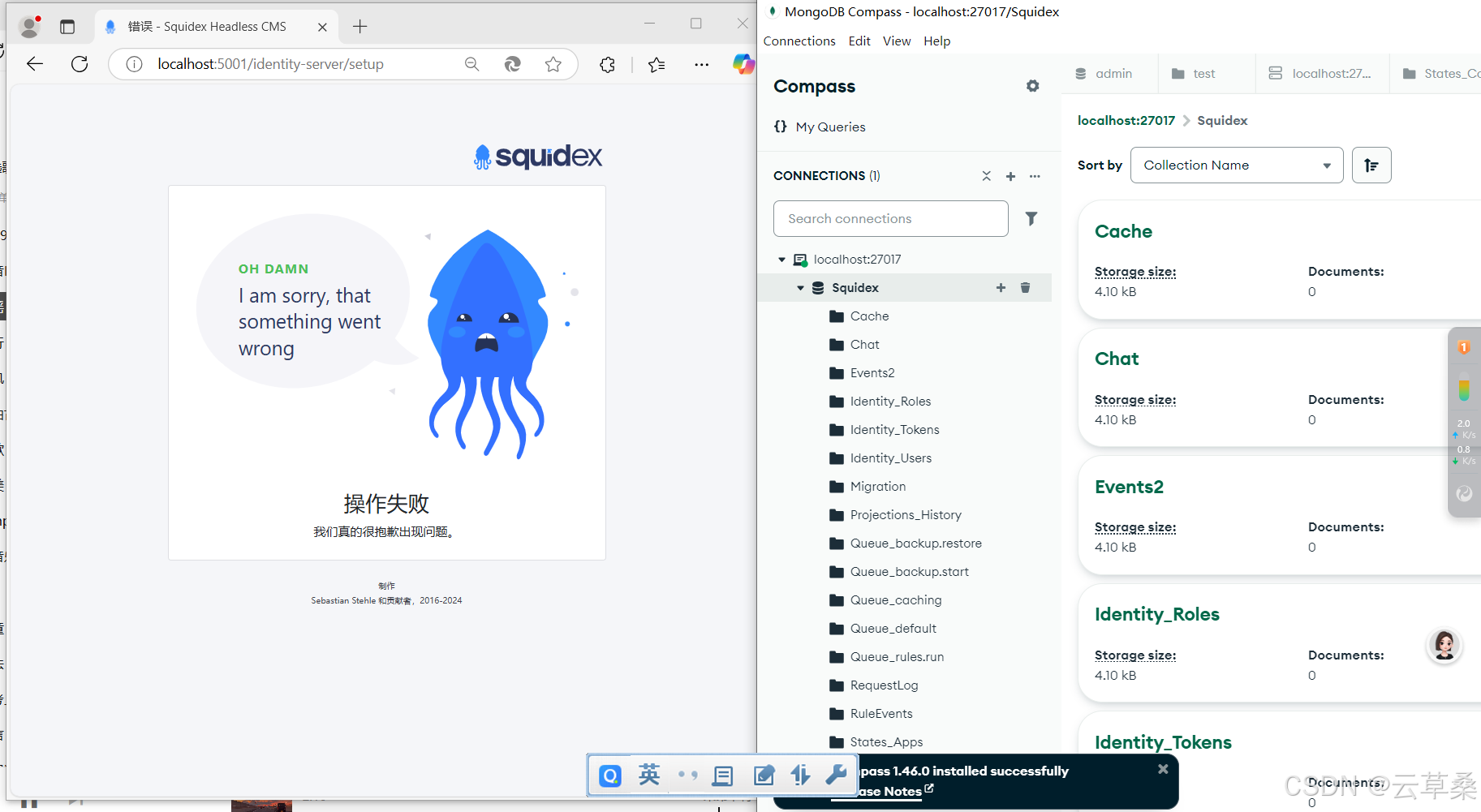This screenshot has height=812, width=1481.
Task: Switch to the States_Co... tab
Action: pos(1436,74)
